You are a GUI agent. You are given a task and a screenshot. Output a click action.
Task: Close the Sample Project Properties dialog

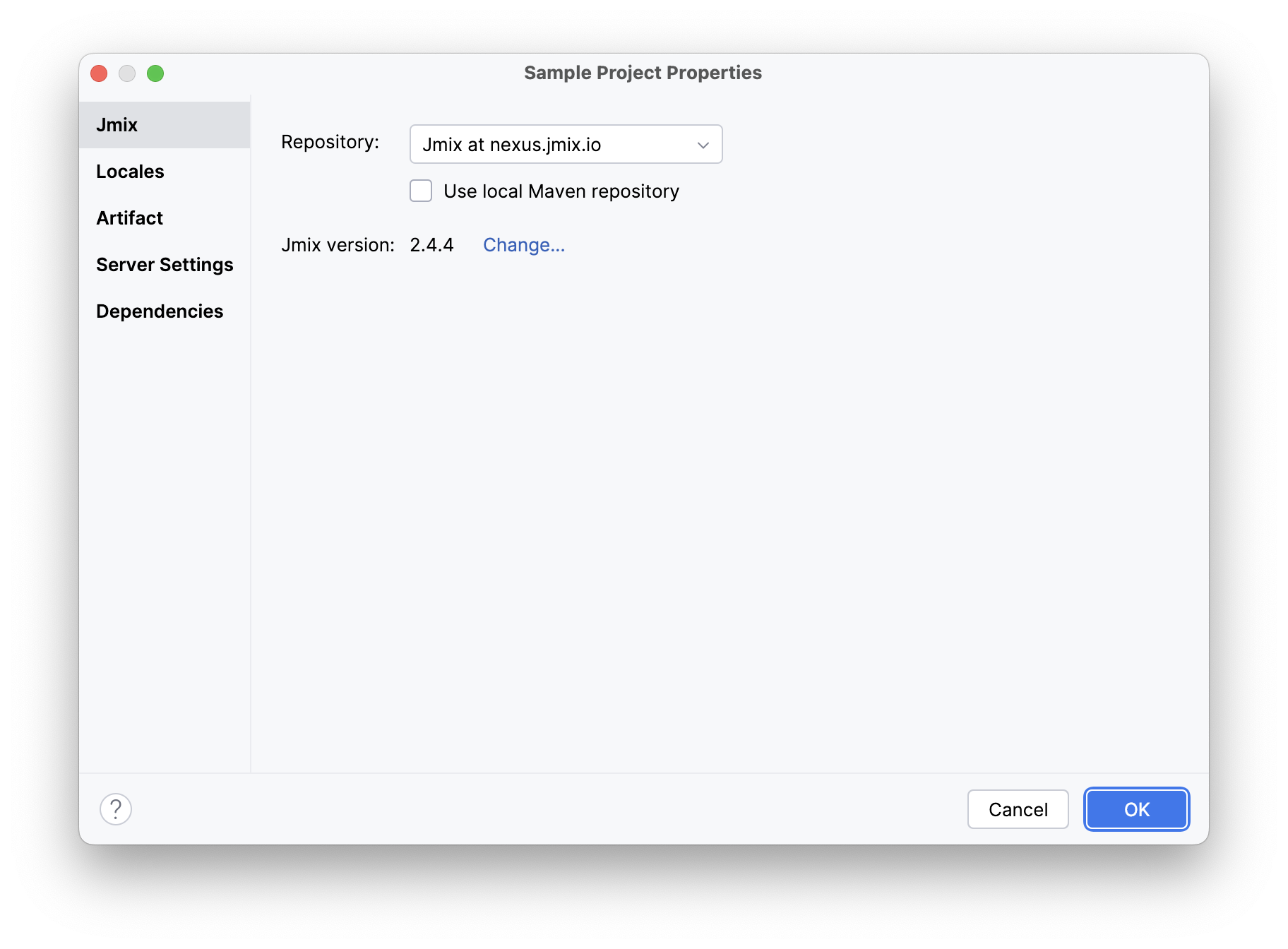[99, 73]
